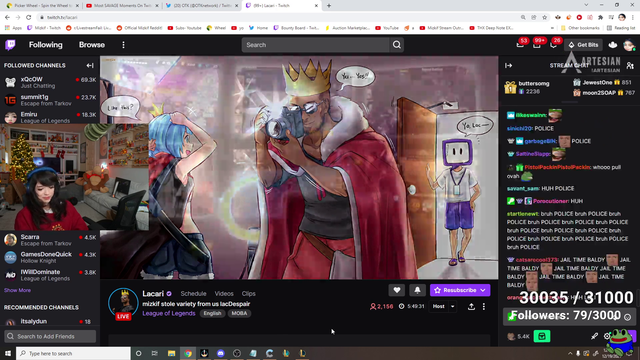Focus the Search to Add Friends field
640x360 pixels.
(50, 336)
